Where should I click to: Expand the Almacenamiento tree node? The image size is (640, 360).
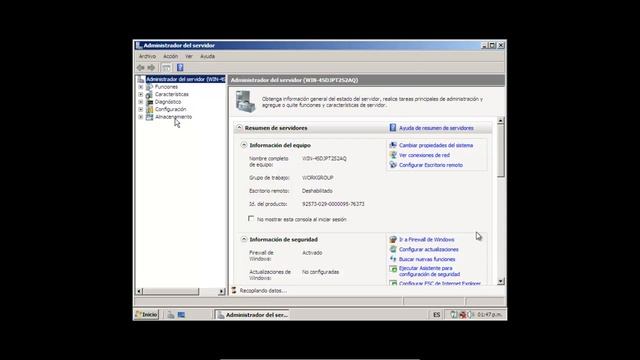coord(141,117)
